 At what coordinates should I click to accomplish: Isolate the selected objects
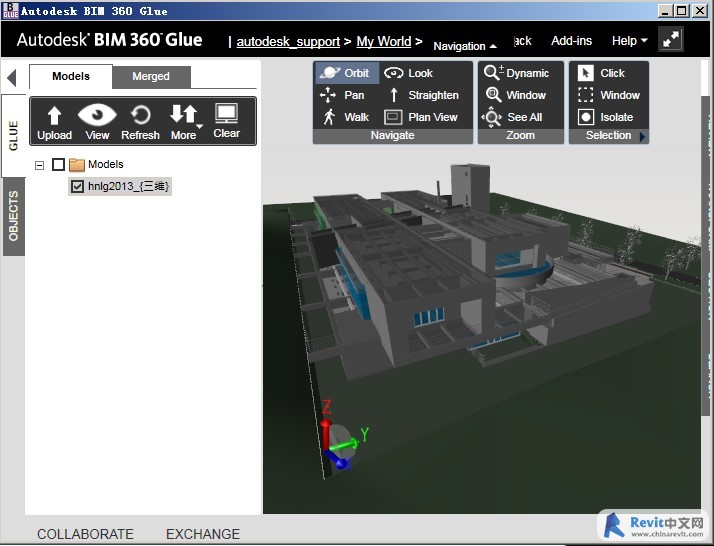[x=606, y=117]
